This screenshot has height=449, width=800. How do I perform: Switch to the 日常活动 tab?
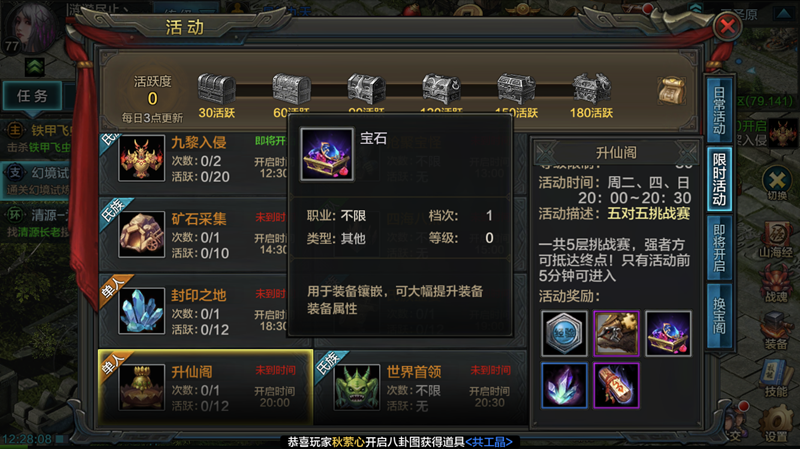pyautogui.click(x=719, y=110)
